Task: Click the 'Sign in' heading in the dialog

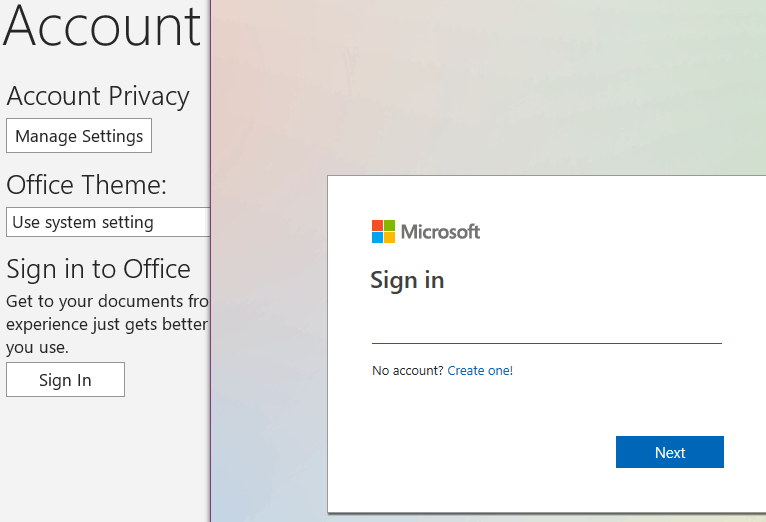Action: tap(407, 281)
